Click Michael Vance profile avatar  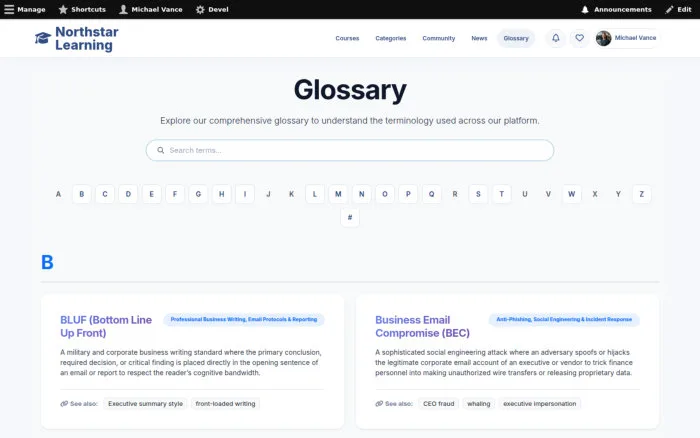pyautogui.click(x=604, y=38)
